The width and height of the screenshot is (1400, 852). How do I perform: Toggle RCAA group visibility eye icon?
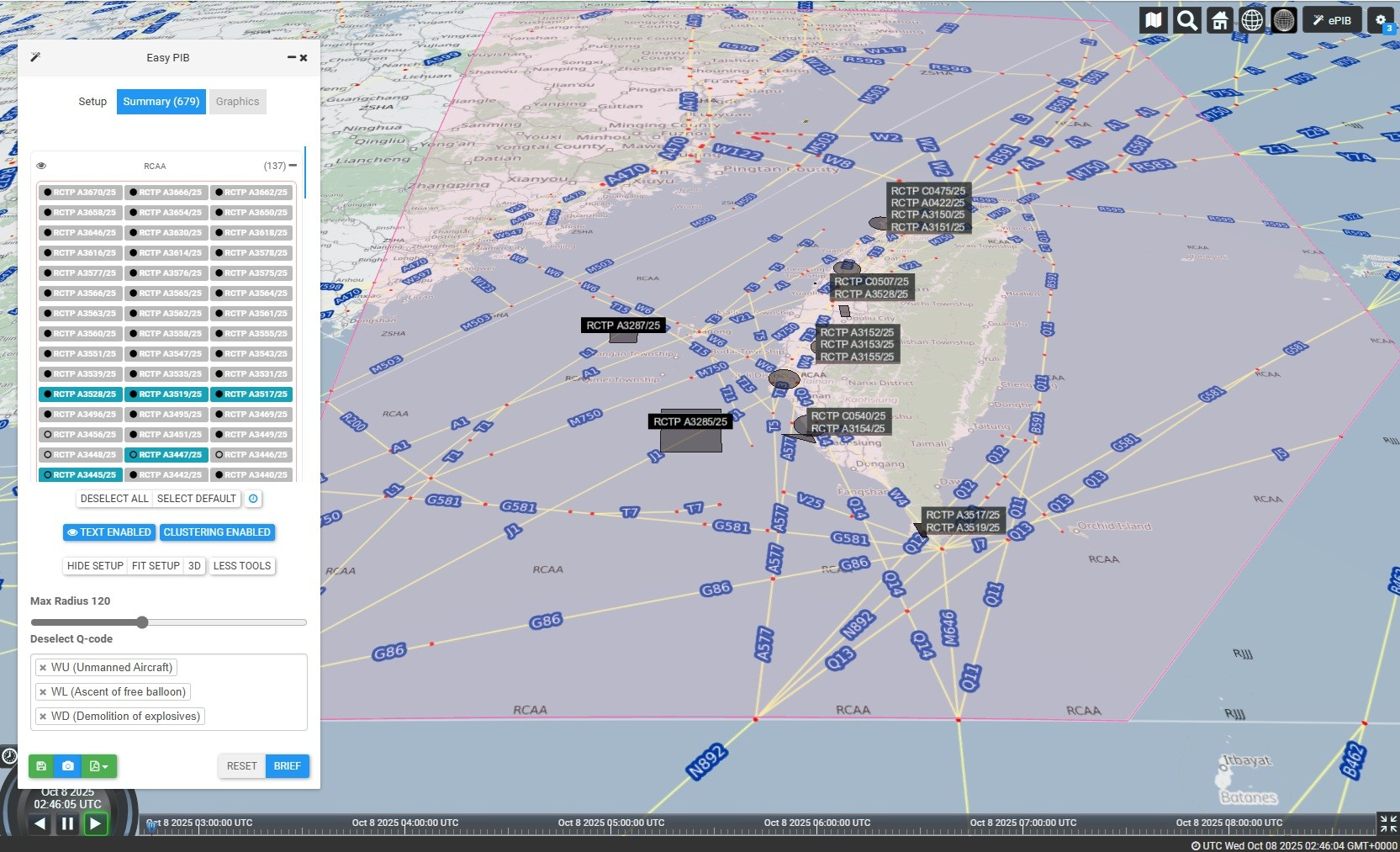pos(41,166)
